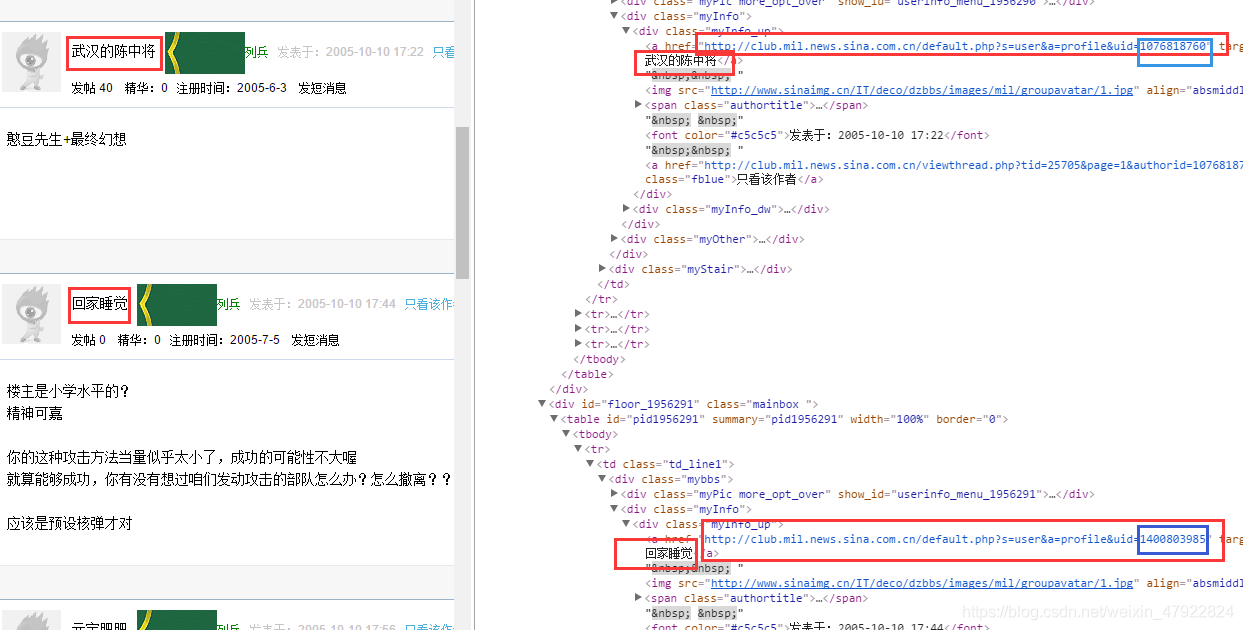Click the rank badge image beside 武汉的陈中将
The height and width of the screenshot is (630, 1243).
point(204,52)
